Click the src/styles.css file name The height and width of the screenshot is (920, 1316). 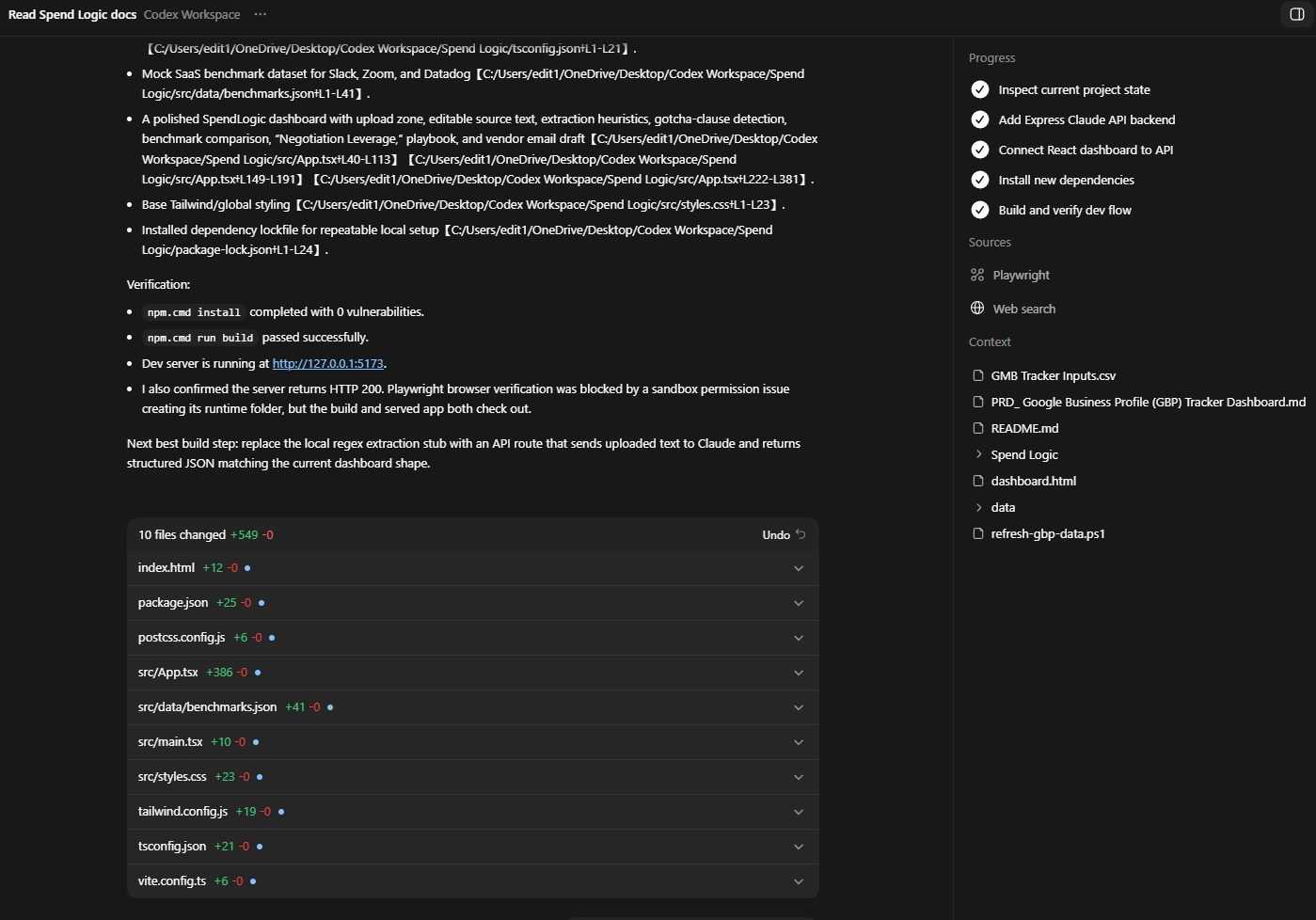pos(172,777)
